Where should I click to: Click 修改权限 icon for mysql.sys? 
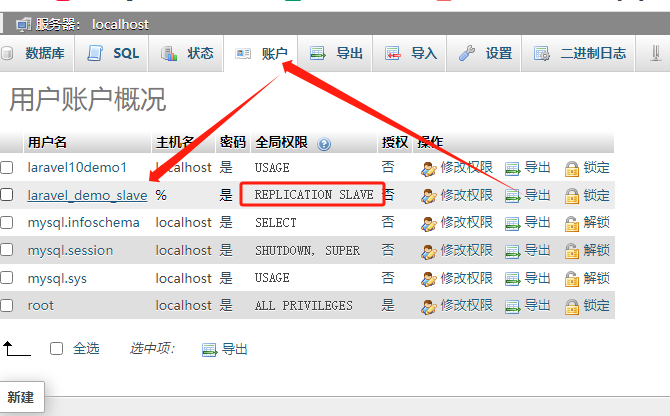click(429, 279)
